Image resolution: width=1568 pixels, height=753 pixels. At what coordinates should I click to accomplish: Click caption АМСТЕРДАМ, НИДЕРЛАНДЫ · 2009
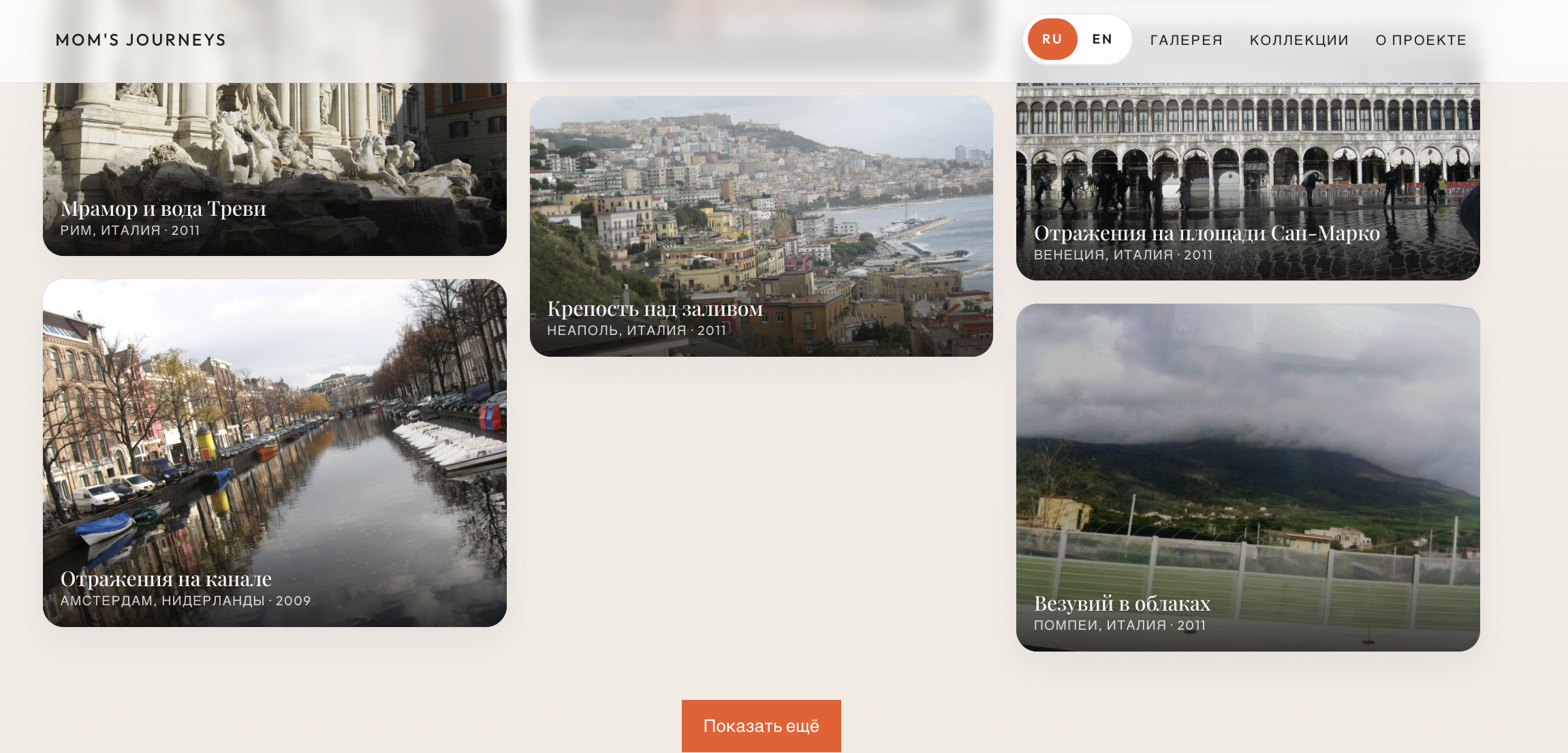185,600
